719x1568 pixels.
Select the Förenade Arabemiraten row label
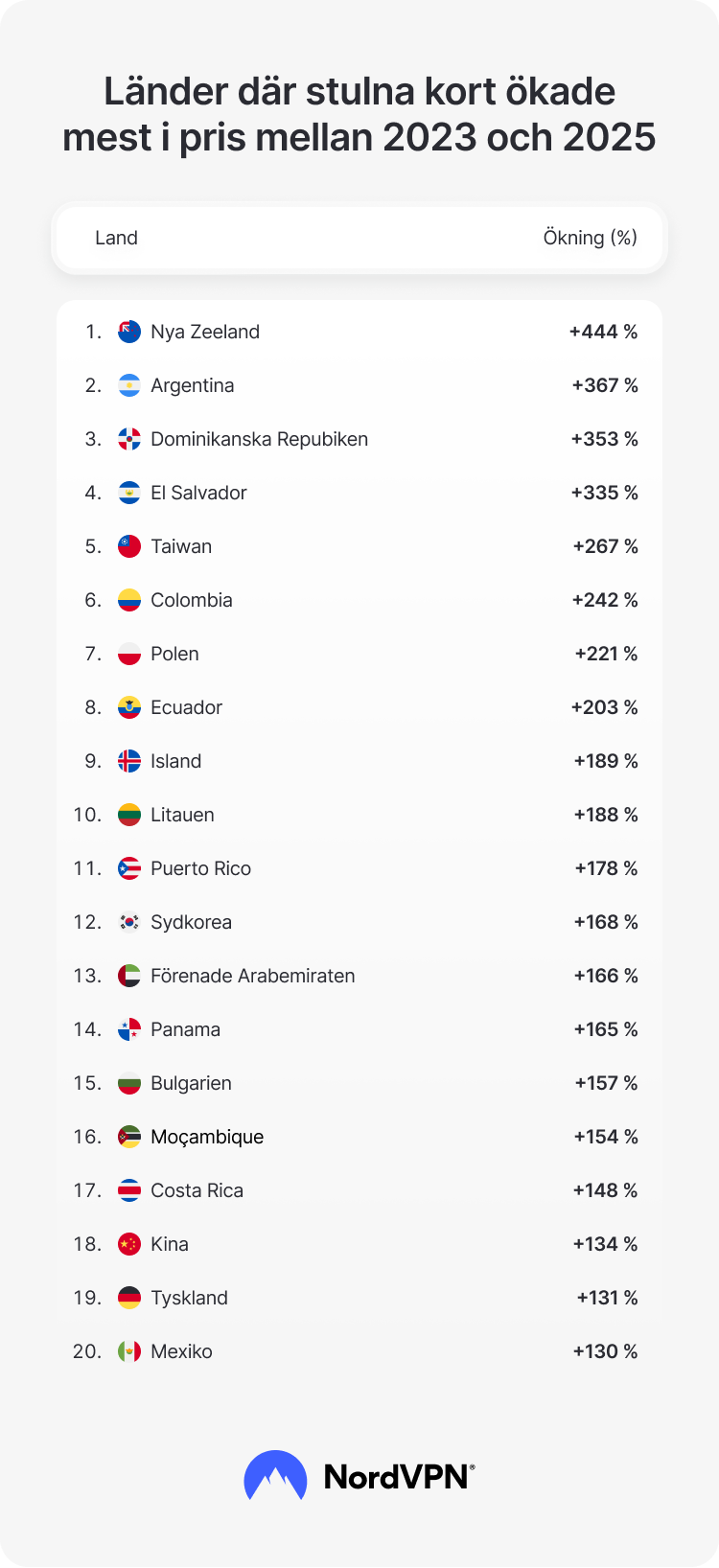[253, 976]
